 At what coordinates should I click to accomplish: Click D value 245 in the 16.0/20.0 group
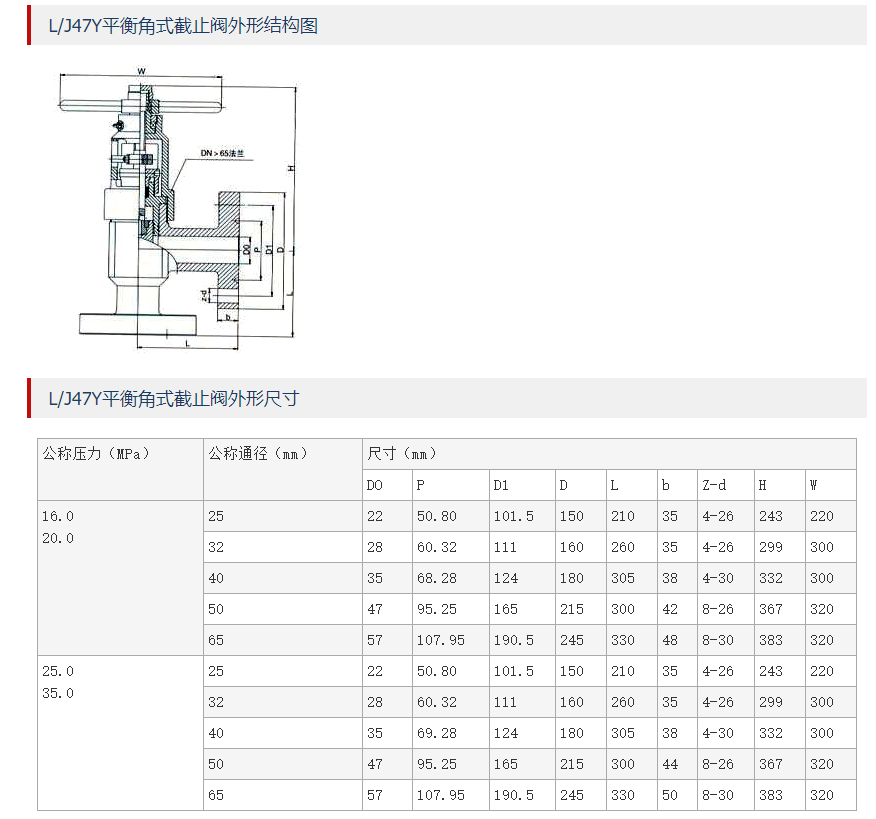click(x=572, y=640)
